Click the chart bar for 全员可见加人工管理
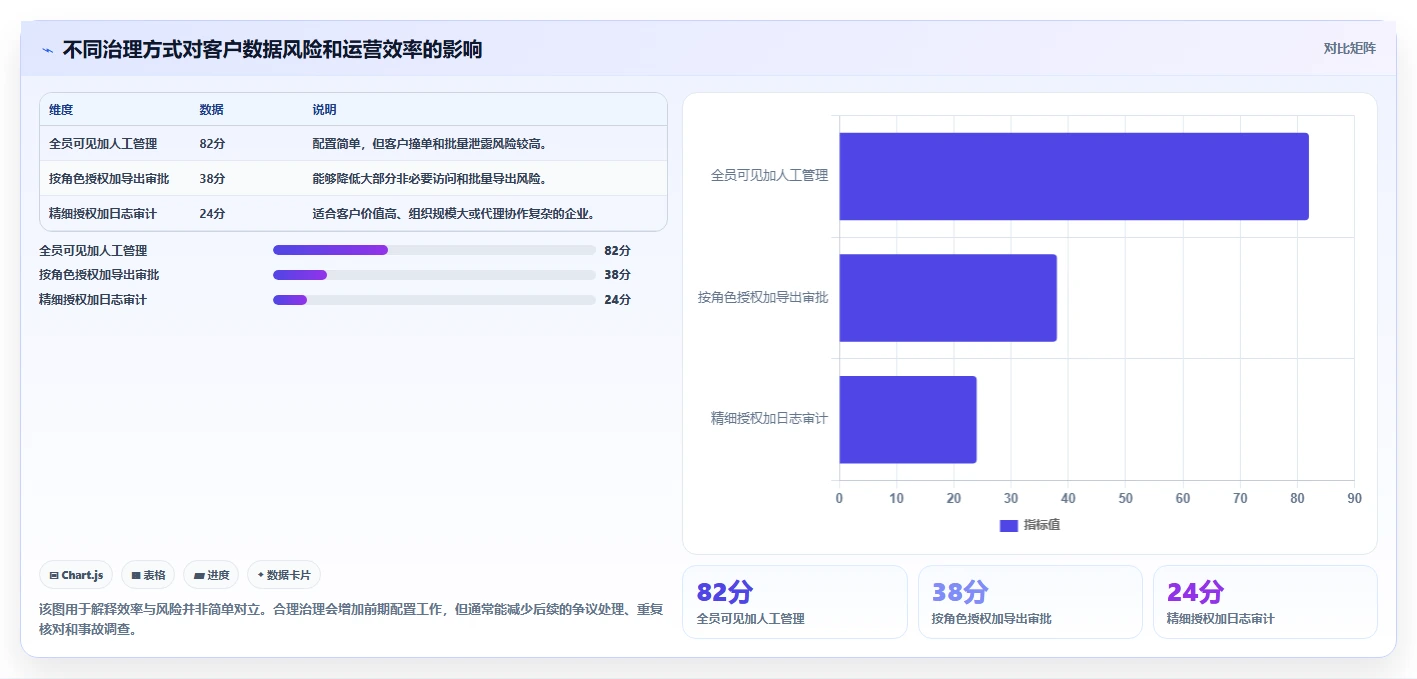Image resolution: width=1417 pixels, height=679 pixels. click(1073, 176)
